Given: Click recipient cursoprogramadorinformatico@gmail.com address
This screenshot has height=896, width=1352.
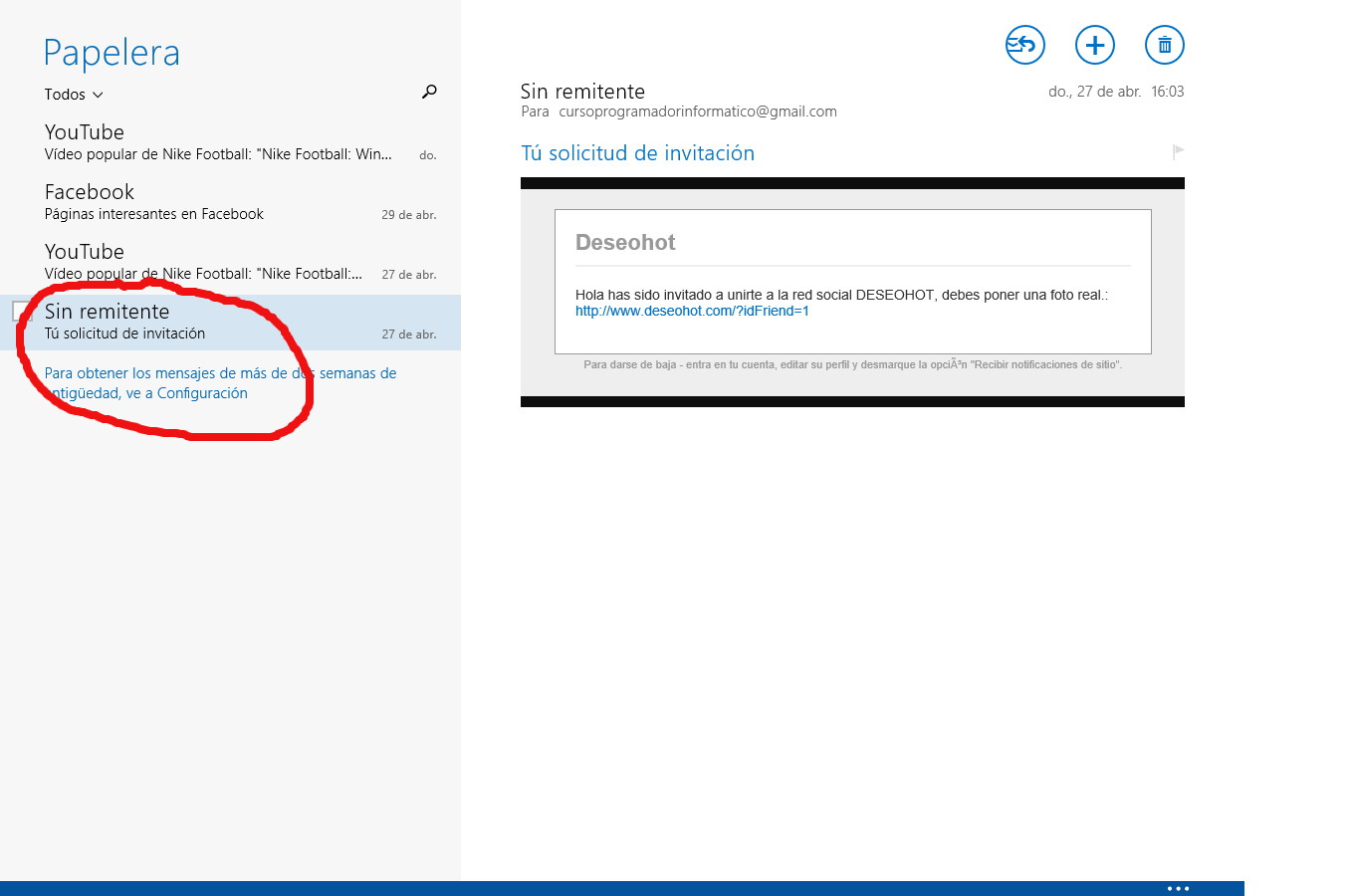Looking at the screenshot, I should tap(697, 112).
